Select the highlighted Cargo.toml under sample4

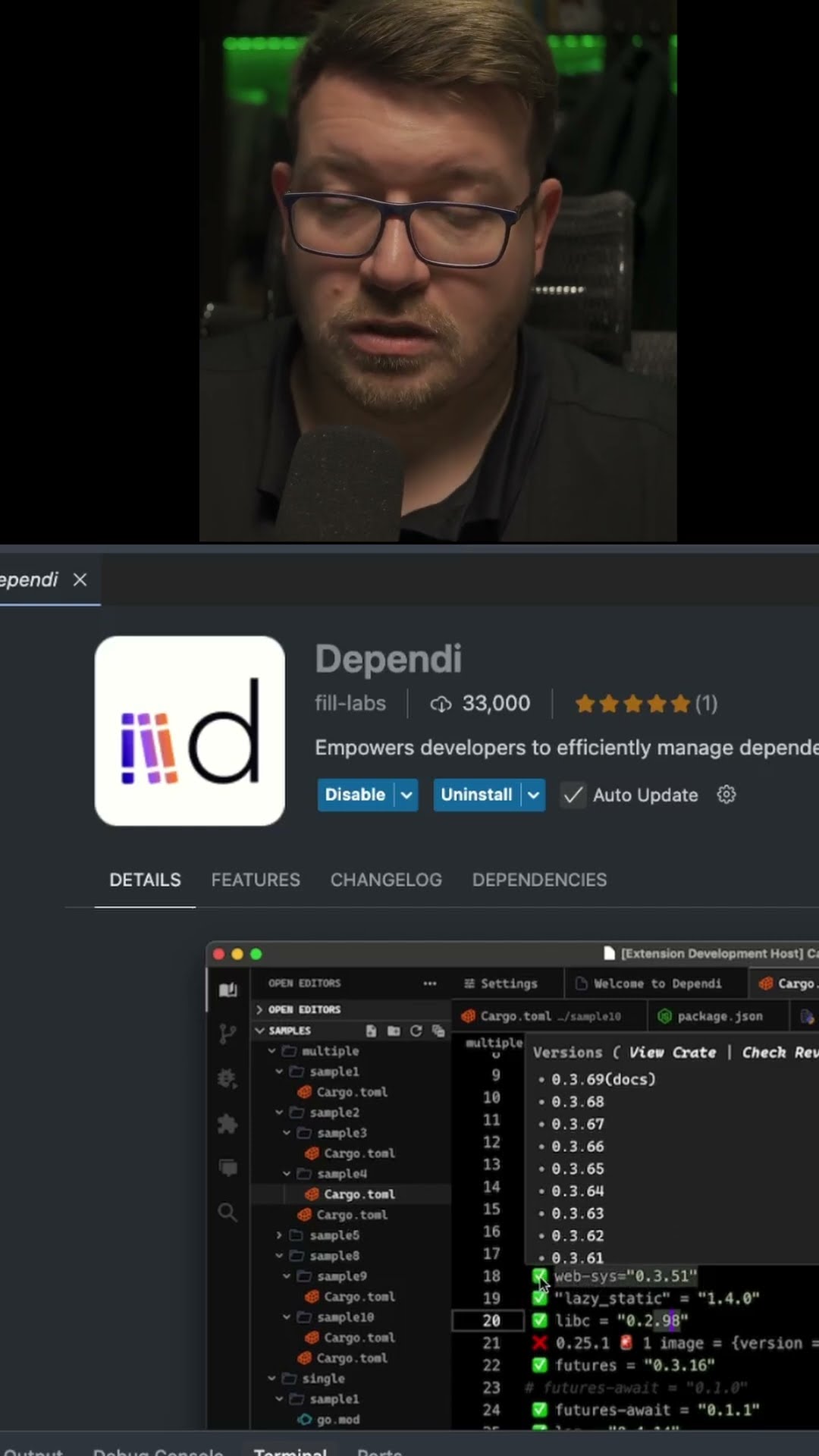tap(350, 1194)
